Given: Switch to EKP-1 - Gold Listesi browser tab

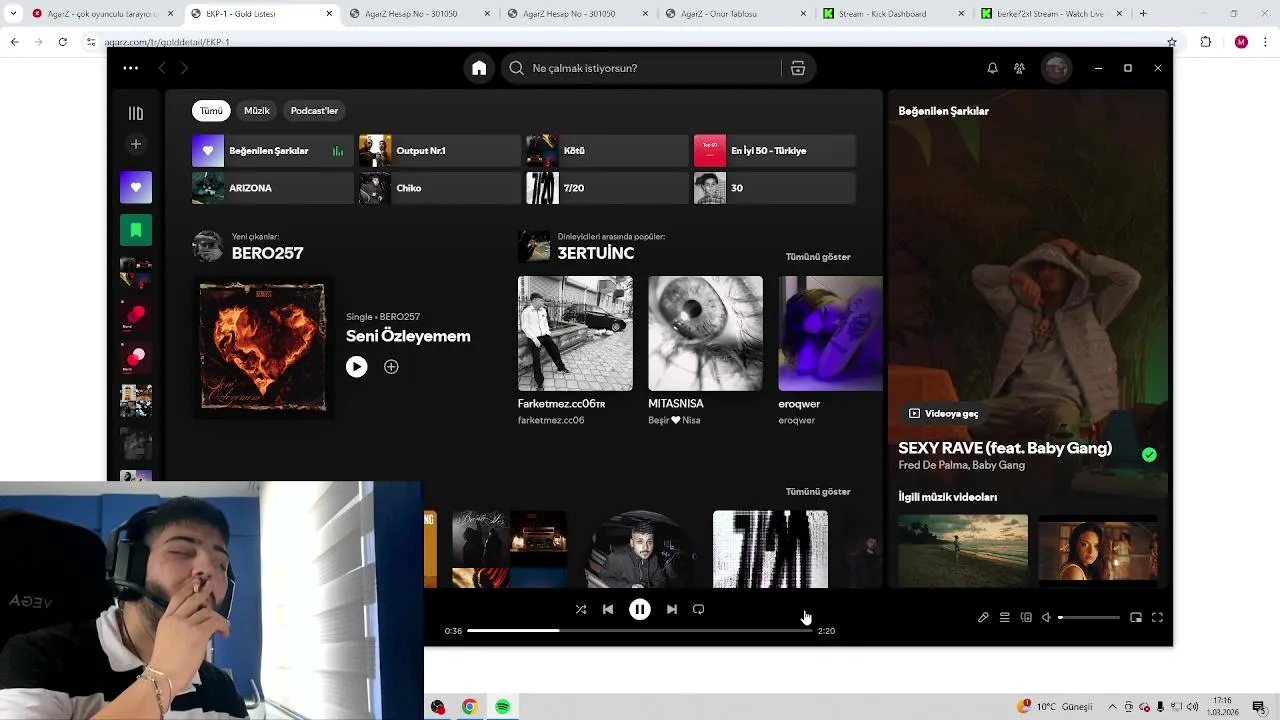Looking at the screenshot, I should tap(262, 14).
